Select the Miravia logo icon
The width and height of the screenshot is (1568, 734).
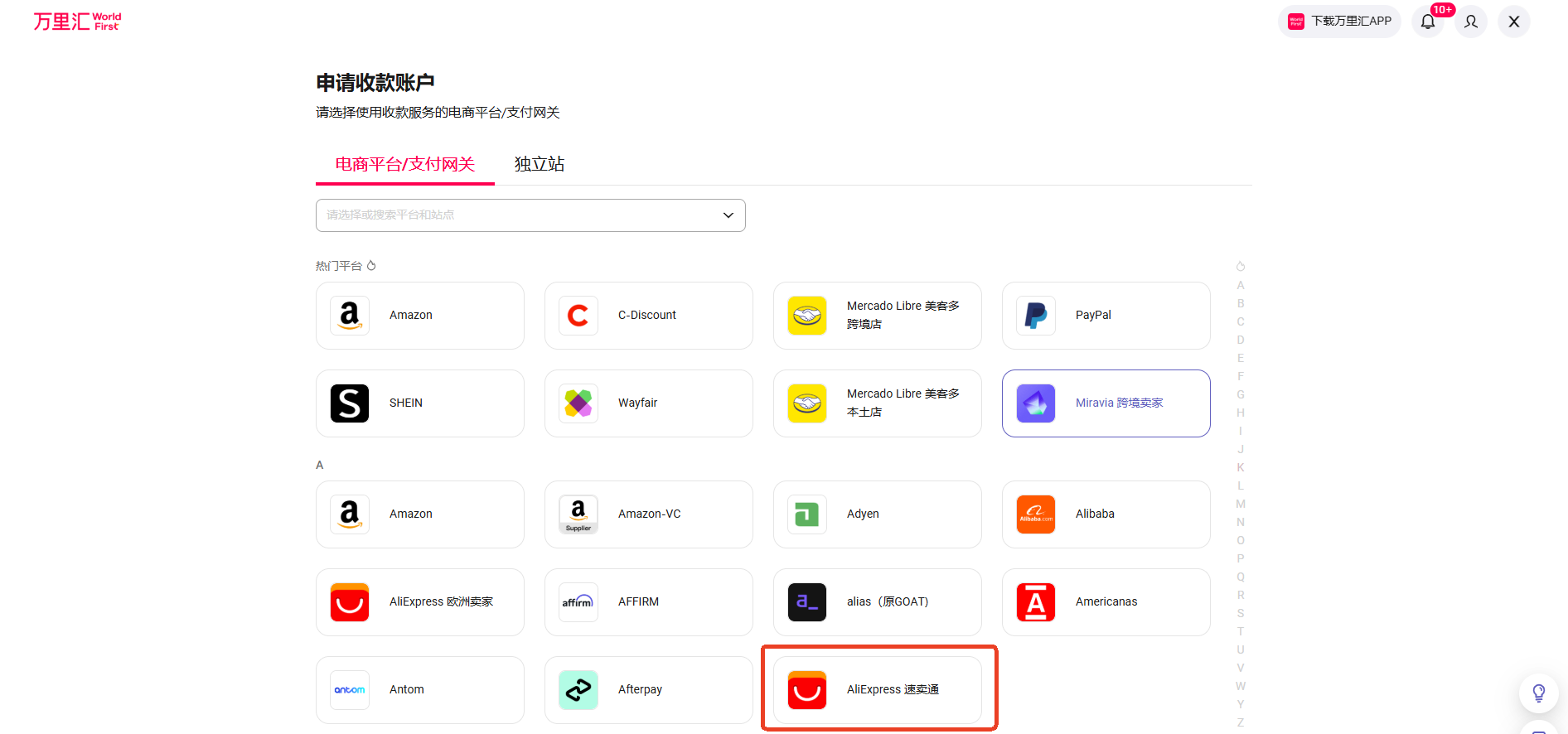click(x=1036, y=403)
